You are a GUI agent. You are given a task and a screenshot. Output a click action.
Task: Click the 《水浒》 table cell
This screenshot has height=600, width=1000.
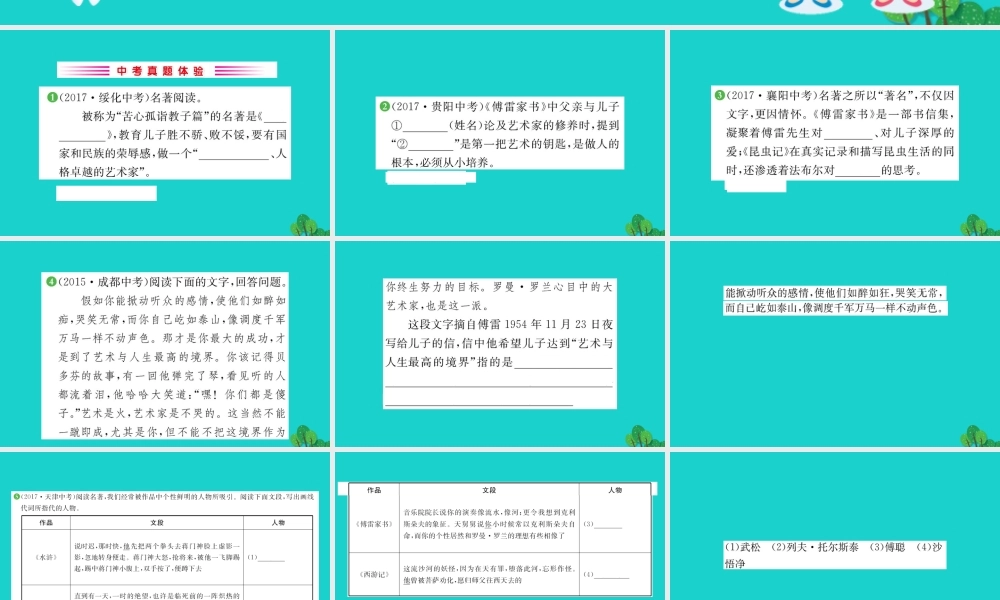(46, 557)
